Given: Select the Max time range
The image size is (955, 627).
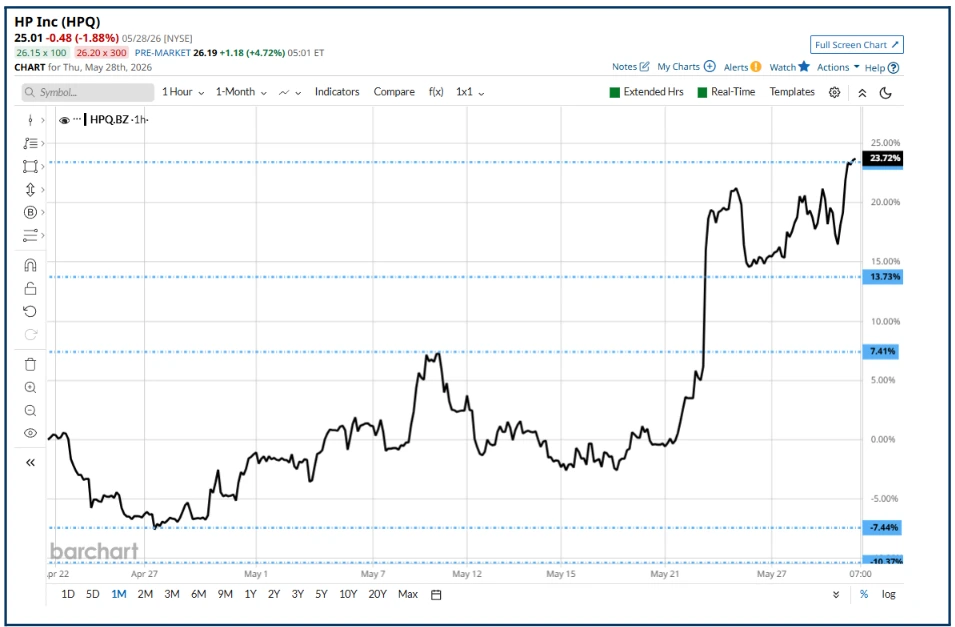Looking at the screenshot, I should coord(408,594).
